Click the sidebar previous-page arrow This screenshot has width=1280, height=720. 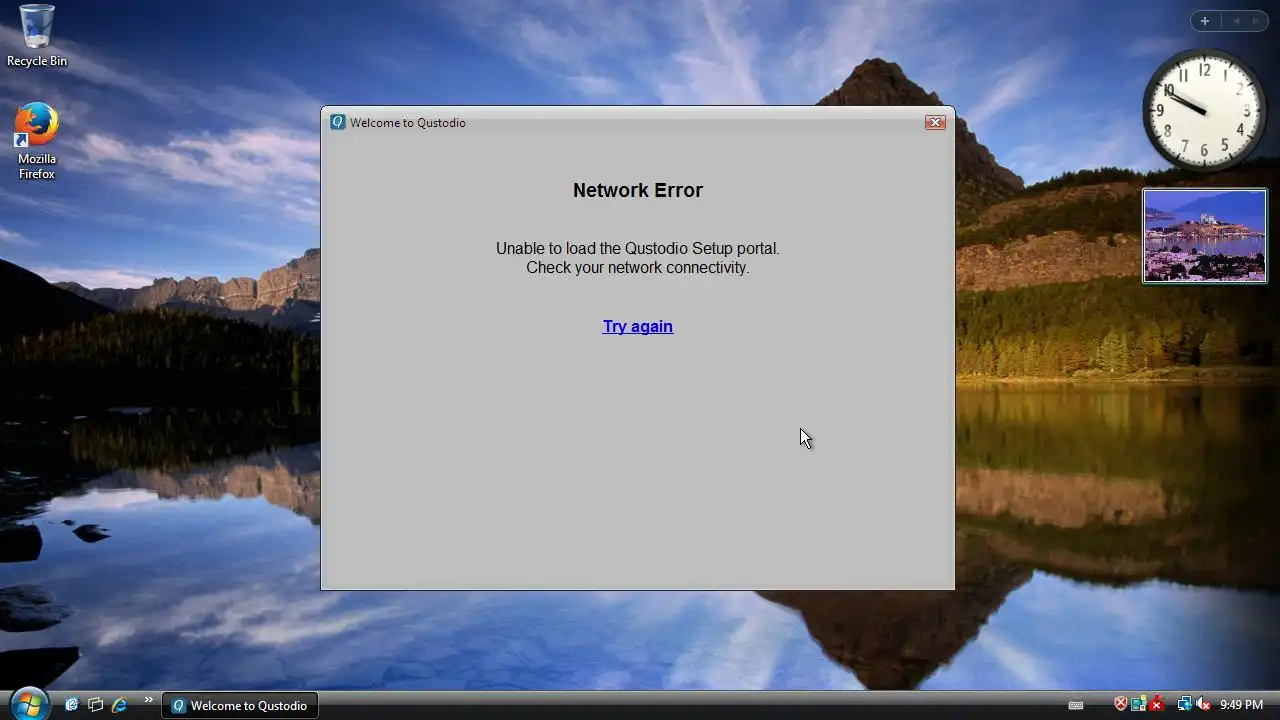click(1237, 21)
